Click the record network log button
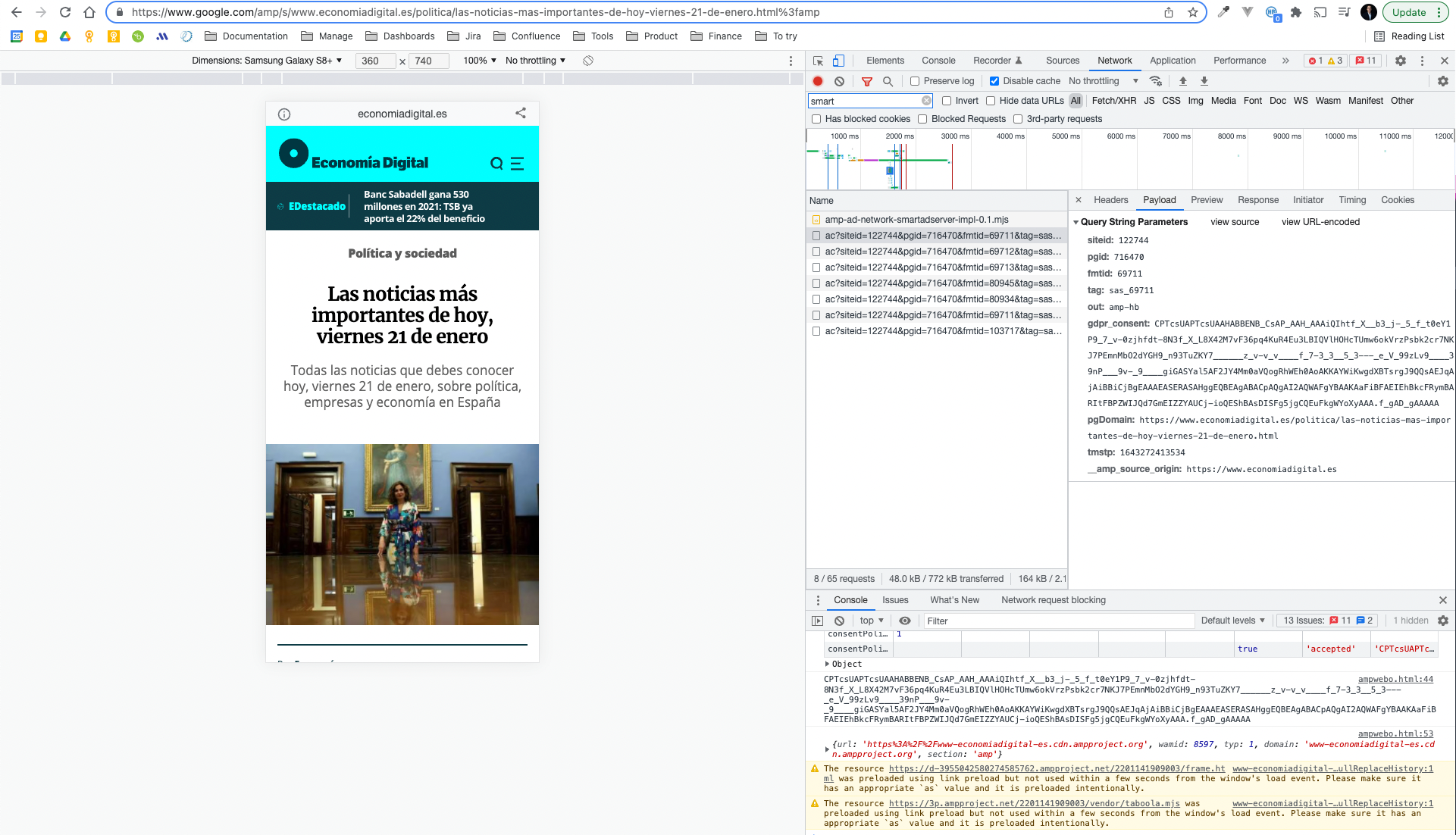Viewport: 1456px width, 835px height. pos(818,81)
